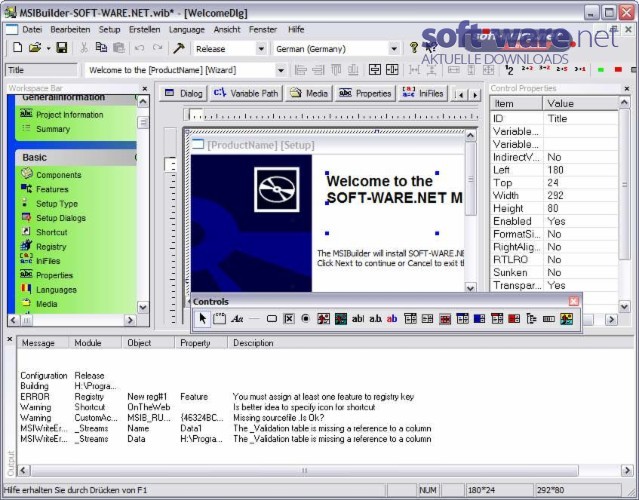Open the Setup menu
Viewport: 639px width, 500px height.
coord(109,29)
